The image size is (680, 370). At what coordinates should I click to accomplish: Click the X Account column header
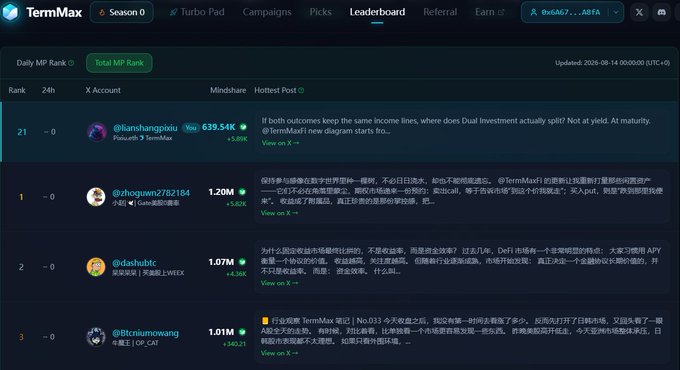[103, 90]
